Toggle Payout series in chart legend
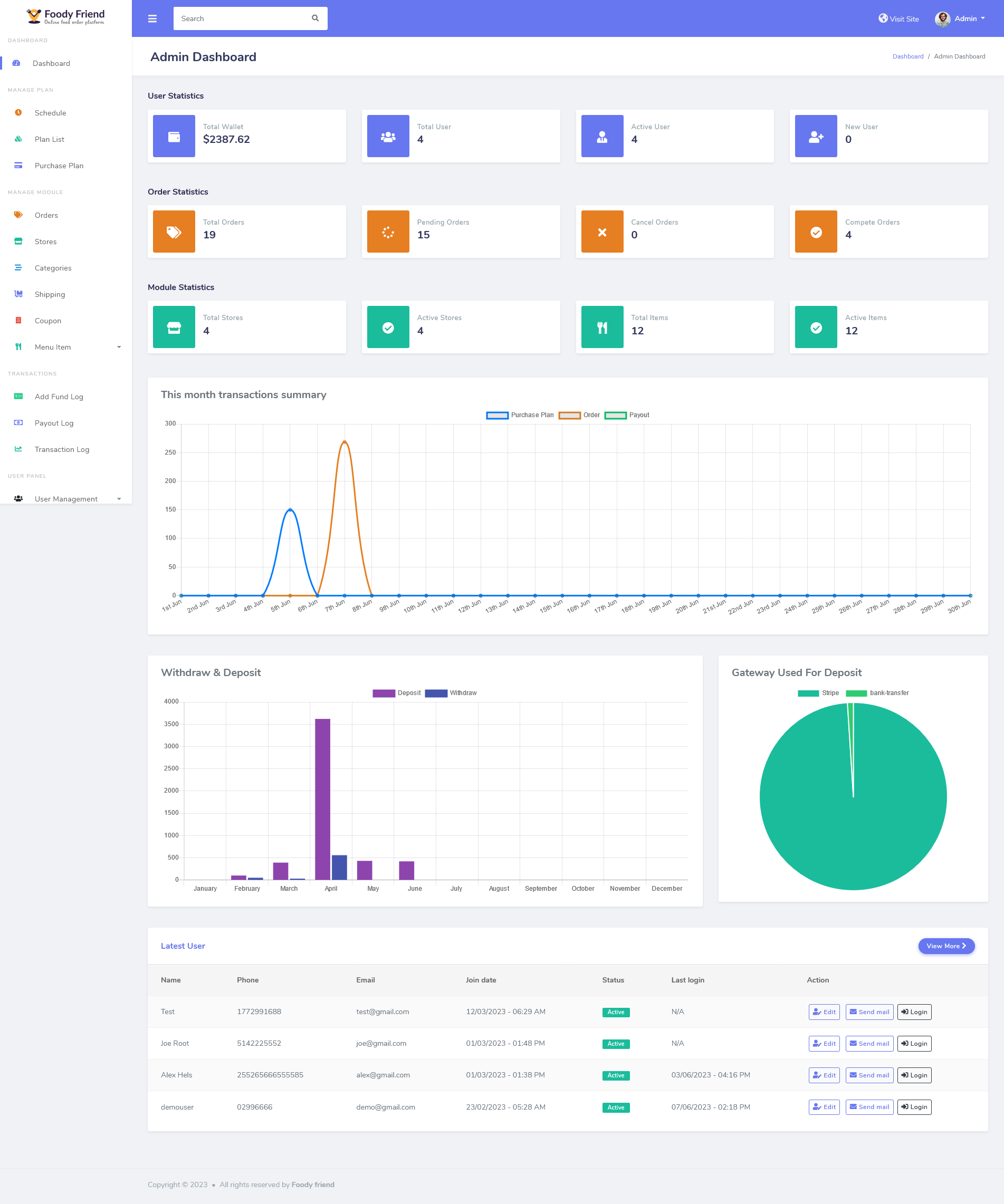Viewport: 1004px width, 1204px height. click(626, 415)
